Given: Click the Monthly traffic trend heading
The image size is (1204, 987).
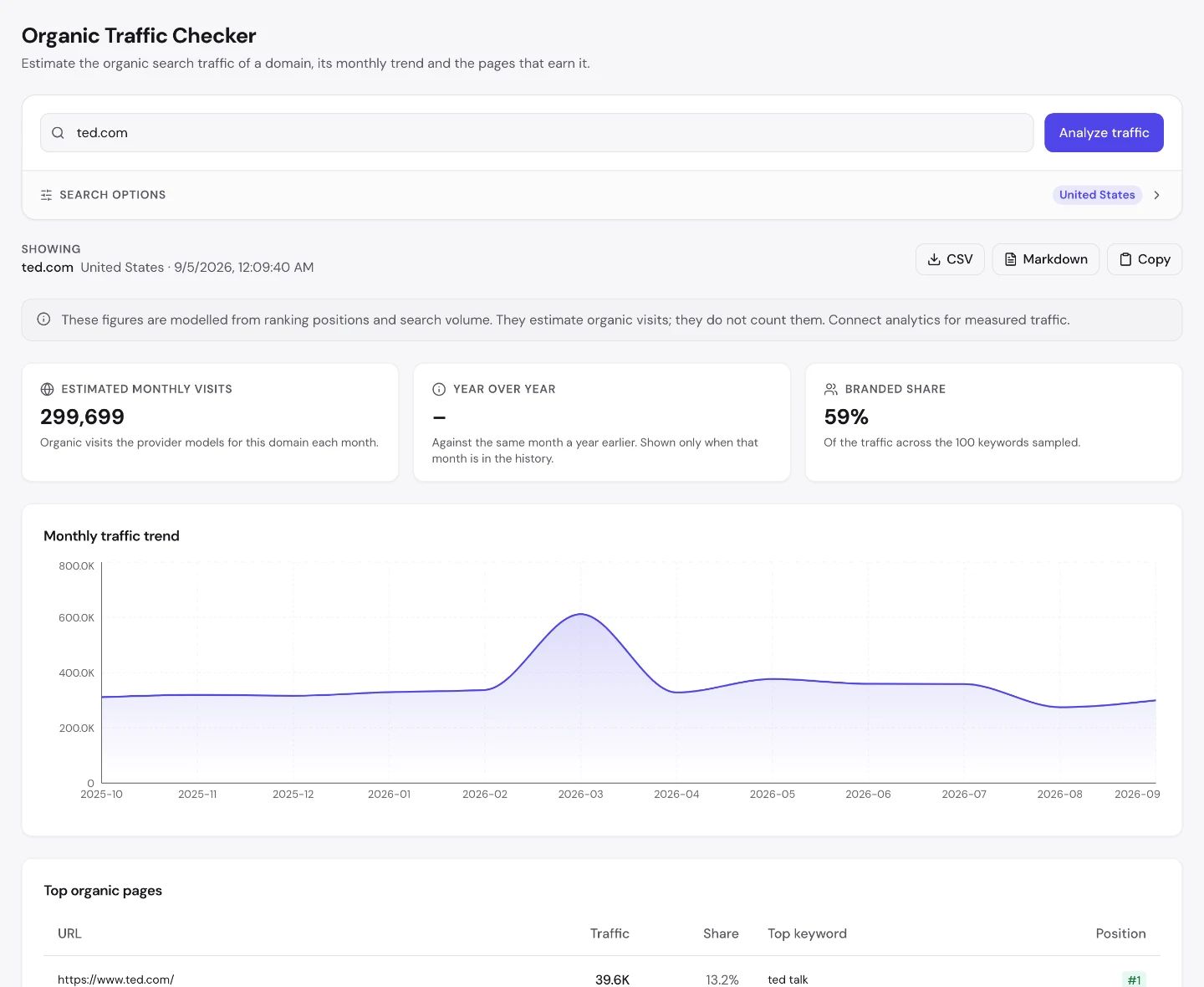Looking at the screenshot, I should tap(111, 536).
